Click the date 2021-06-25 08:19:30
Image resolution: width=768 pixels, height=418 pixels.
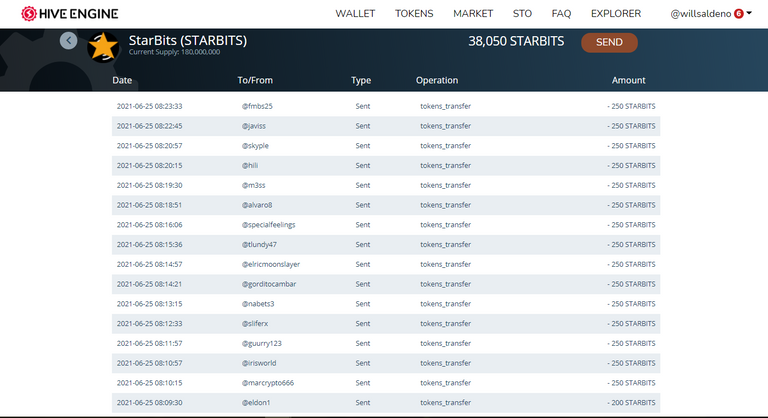pos(149,185)
